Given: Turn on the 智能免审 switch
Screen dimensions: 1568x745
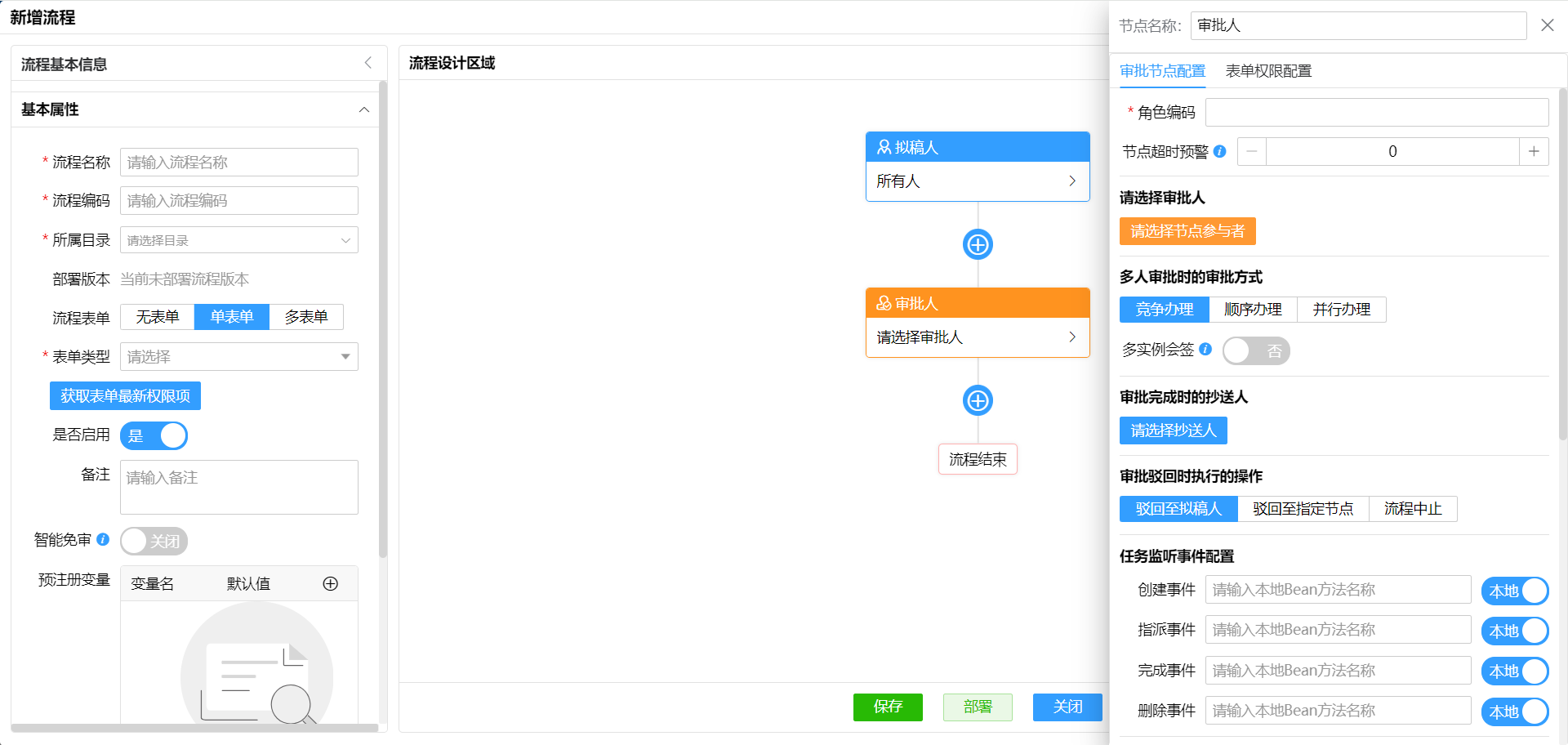Looking at the screenshot, I should 154,541.
